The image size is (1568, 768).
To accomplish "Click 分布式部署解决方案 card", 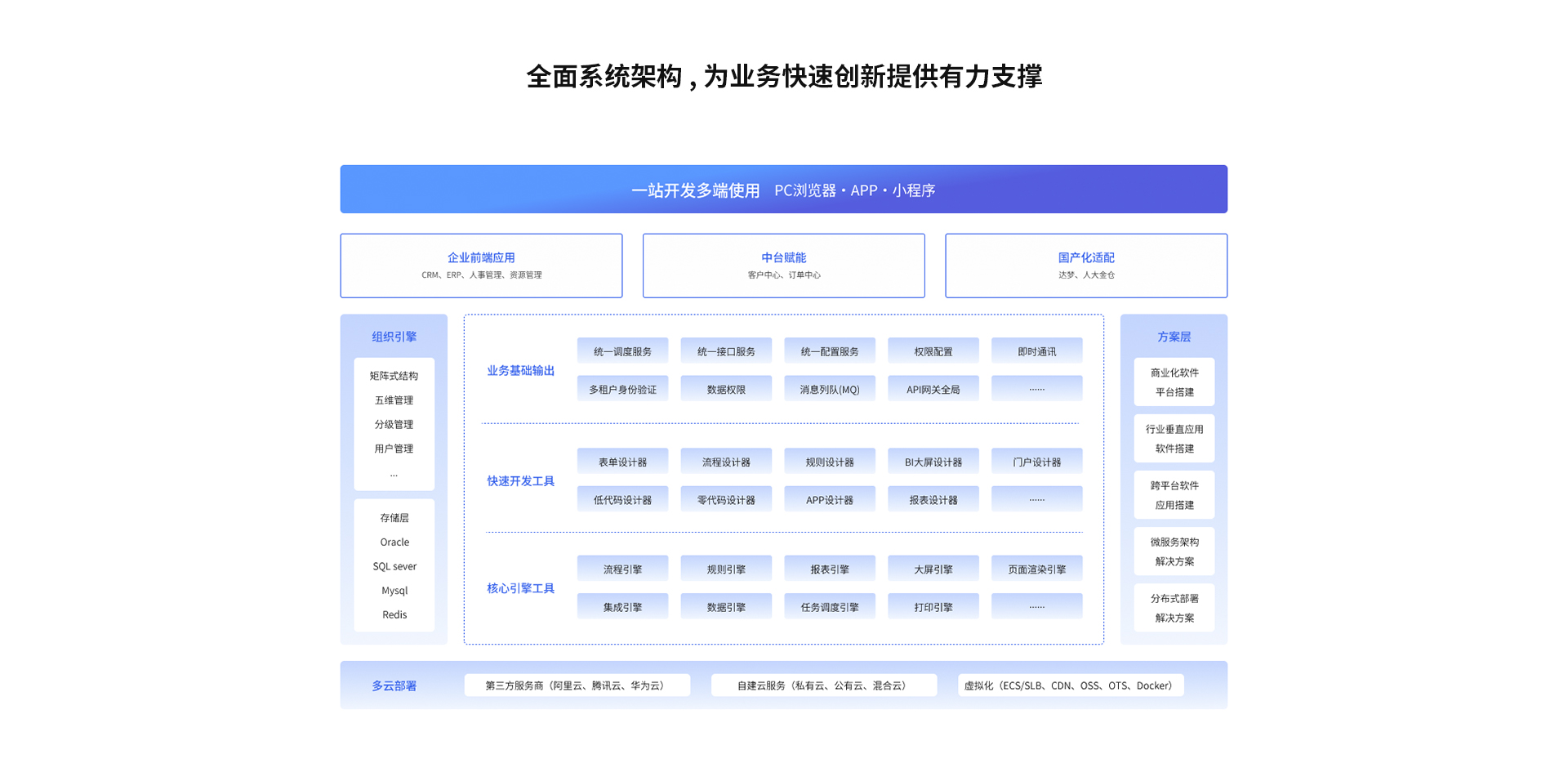I will [1174, 607].
